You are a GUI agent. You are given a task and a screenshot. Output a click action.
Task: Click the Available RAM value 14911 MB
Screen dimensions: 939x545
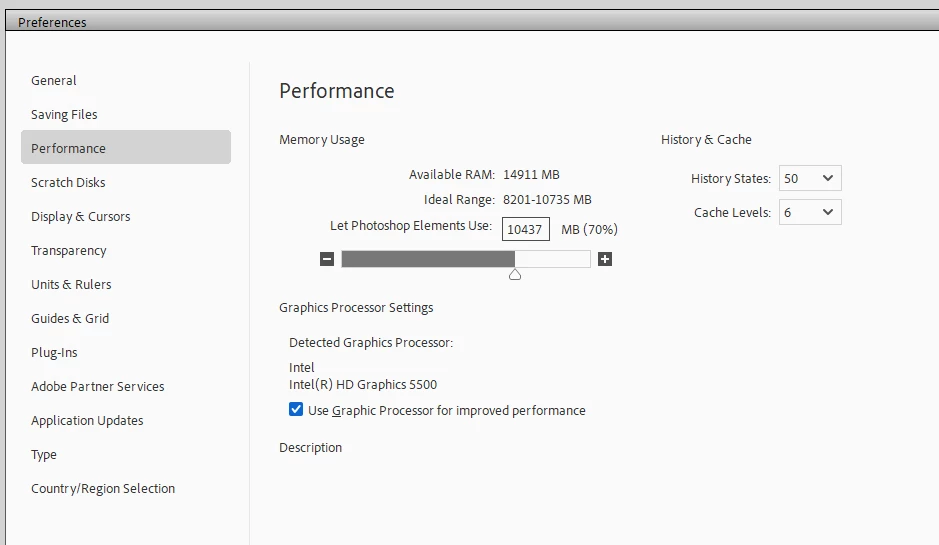click(x=531, y=174)
